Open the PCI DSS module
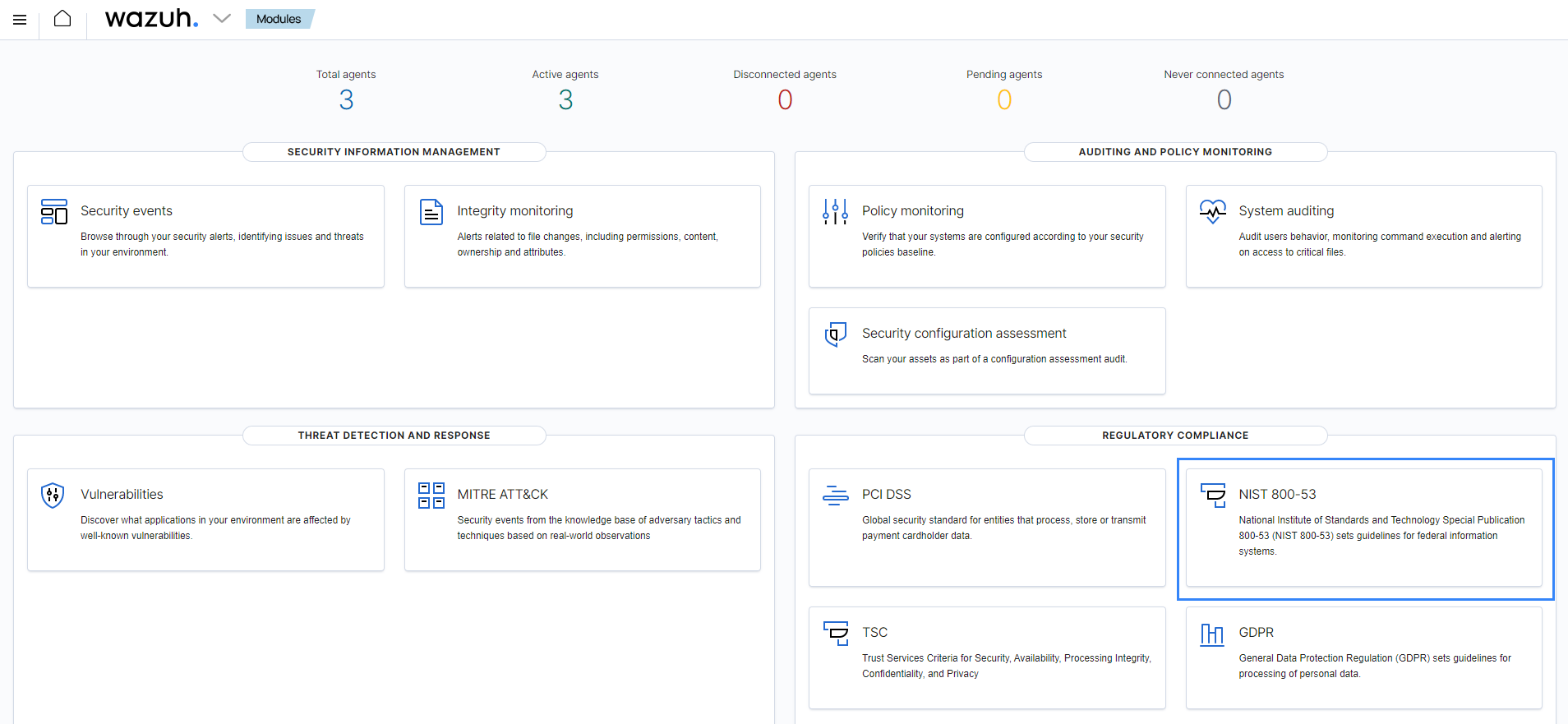 [987, 528]
